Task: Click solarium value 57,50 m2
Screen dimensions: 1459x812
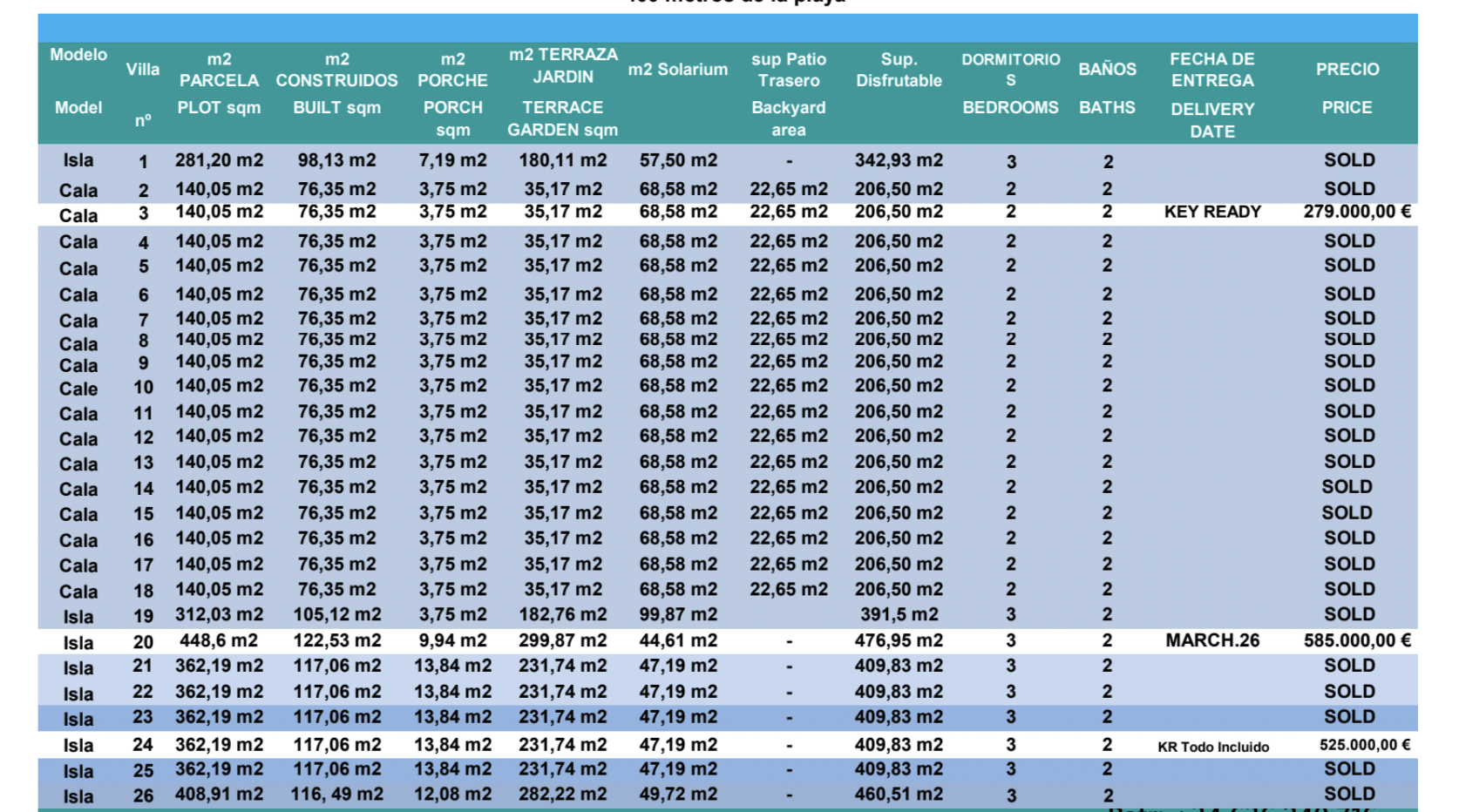Action: (x=678, y=160)
